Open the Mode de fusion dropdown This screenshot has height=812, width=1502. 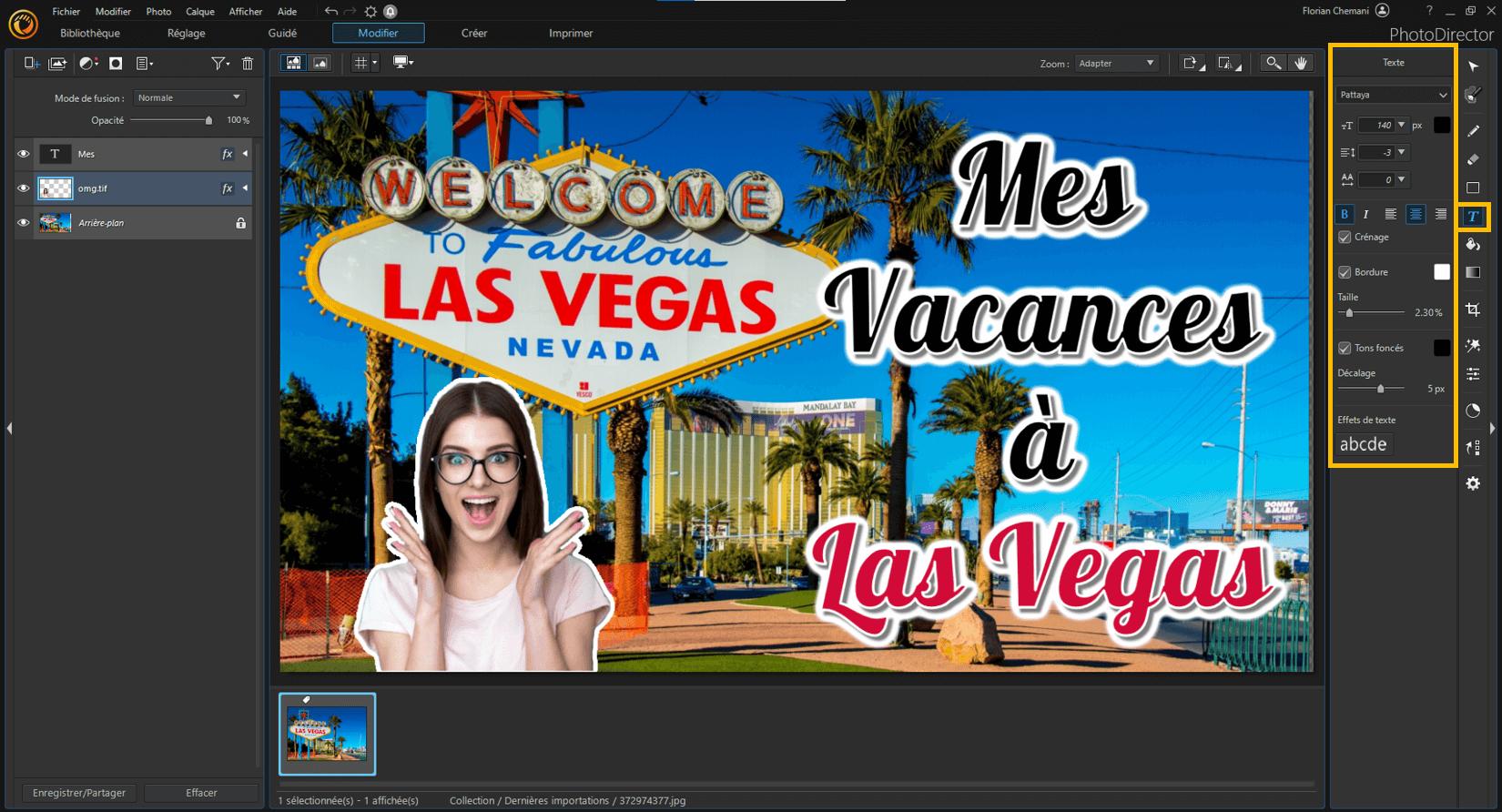[188, 97]
